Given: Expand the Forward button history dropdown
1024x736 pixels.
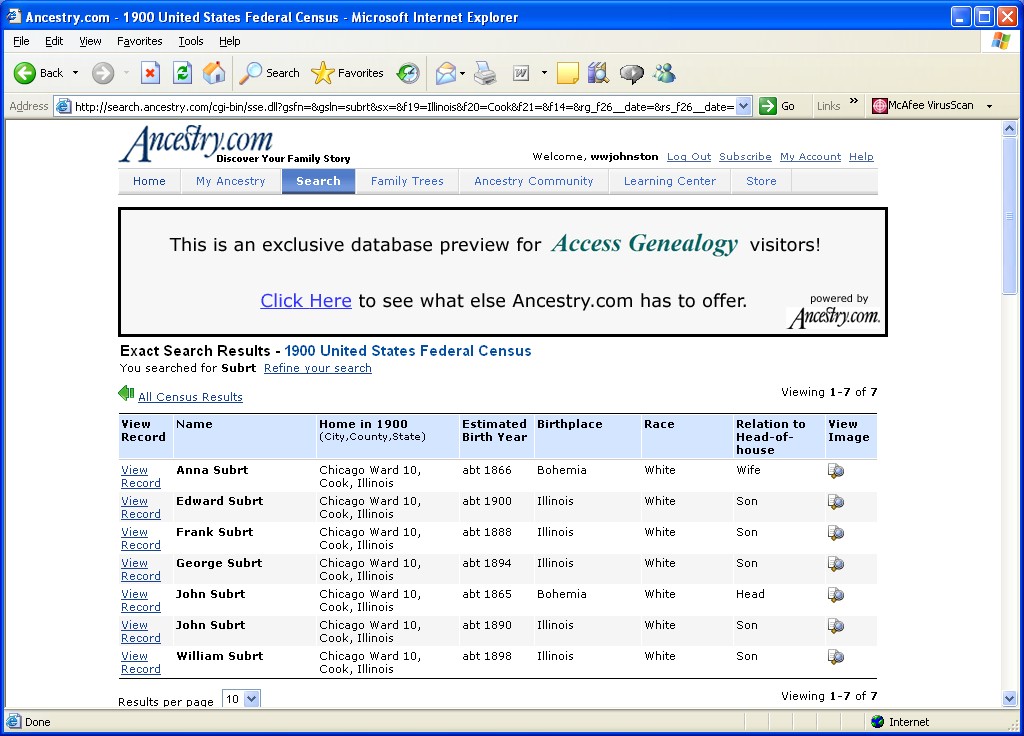Looking at the screenshot, I should tap(126, 73).
